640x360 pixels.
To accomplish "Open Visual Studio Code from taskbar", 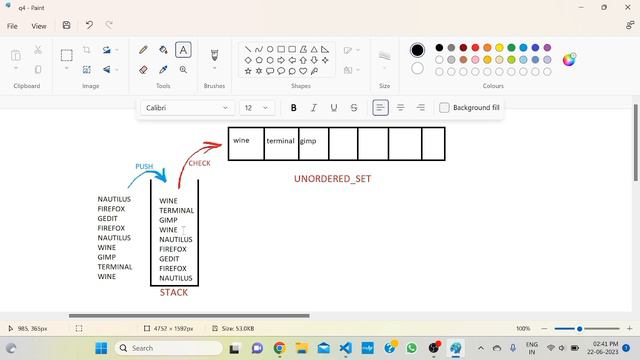I will click(x=345, y=348).
